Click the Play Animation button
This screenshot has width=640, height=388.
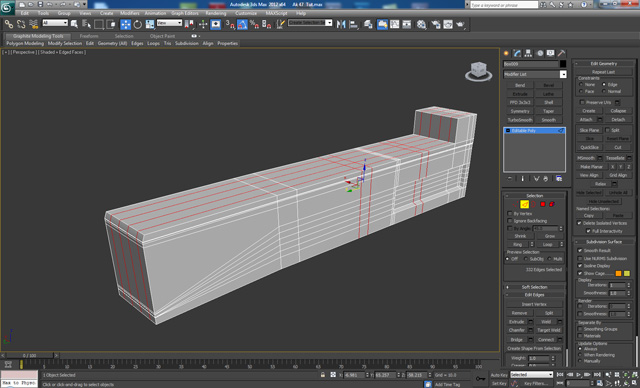[578, 375]
